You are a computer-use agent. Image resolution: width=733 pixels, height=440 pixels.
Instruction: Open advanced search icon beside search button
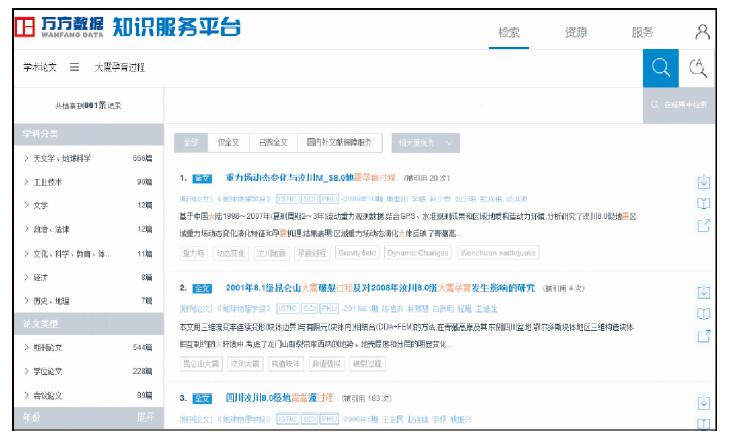pyautogui.click(x=700, y=68)
